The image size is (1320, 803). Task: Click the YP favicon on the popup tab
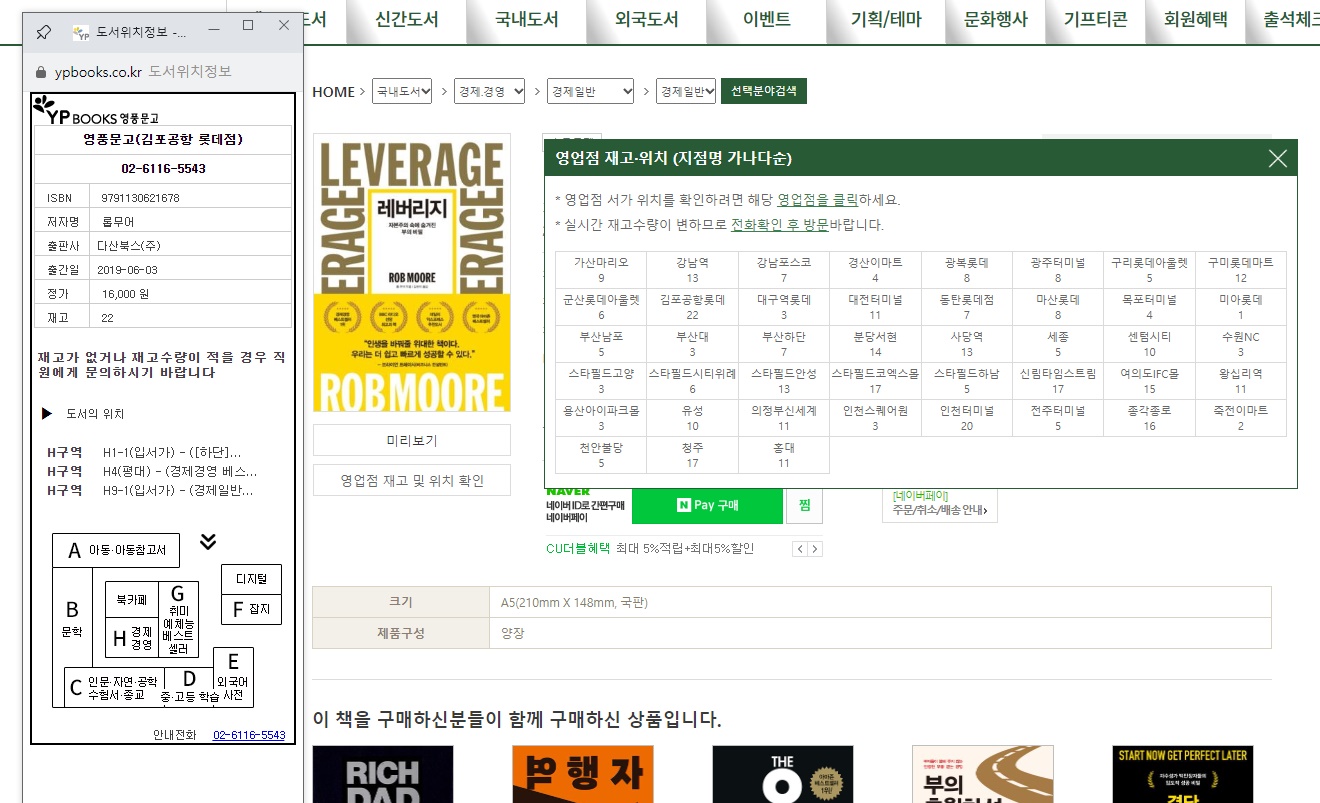tap(82, 33)
